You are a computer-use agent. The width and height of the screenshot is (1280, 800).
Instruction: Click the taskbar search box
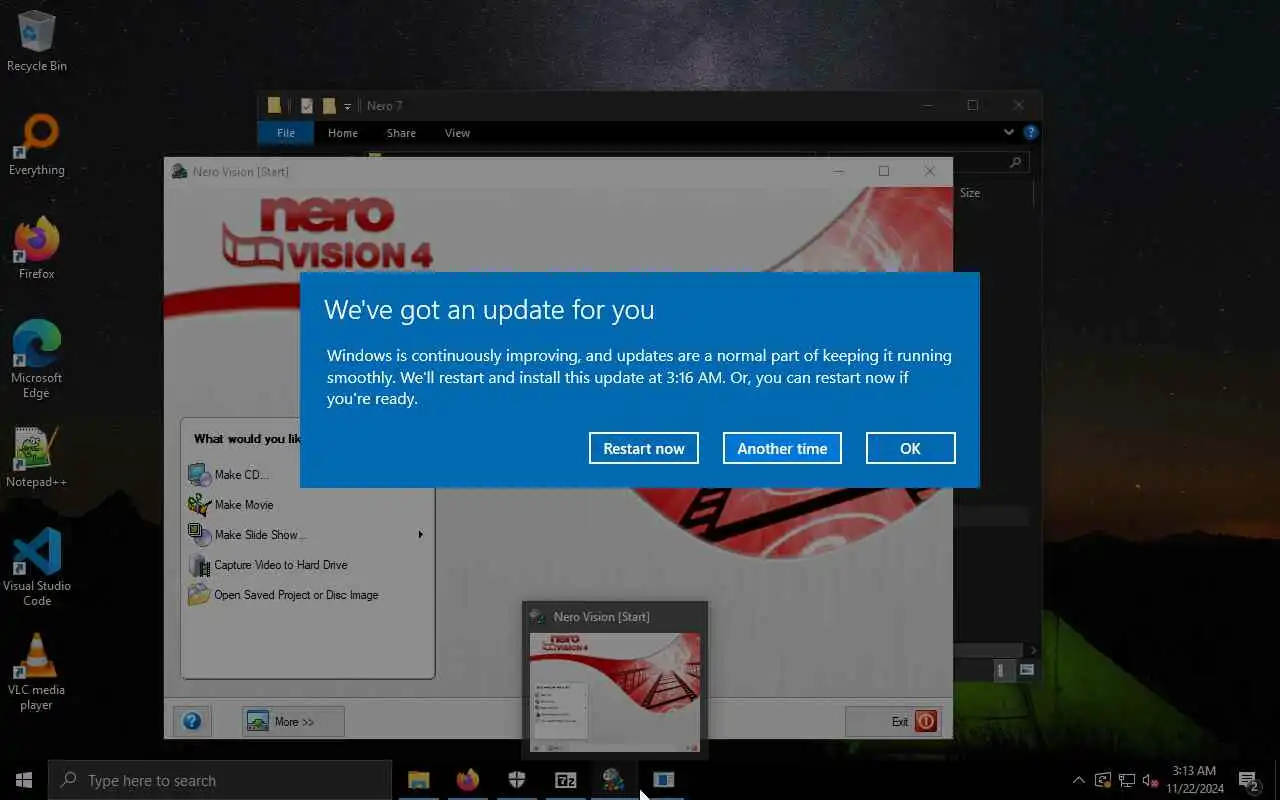tap(220, 780)
